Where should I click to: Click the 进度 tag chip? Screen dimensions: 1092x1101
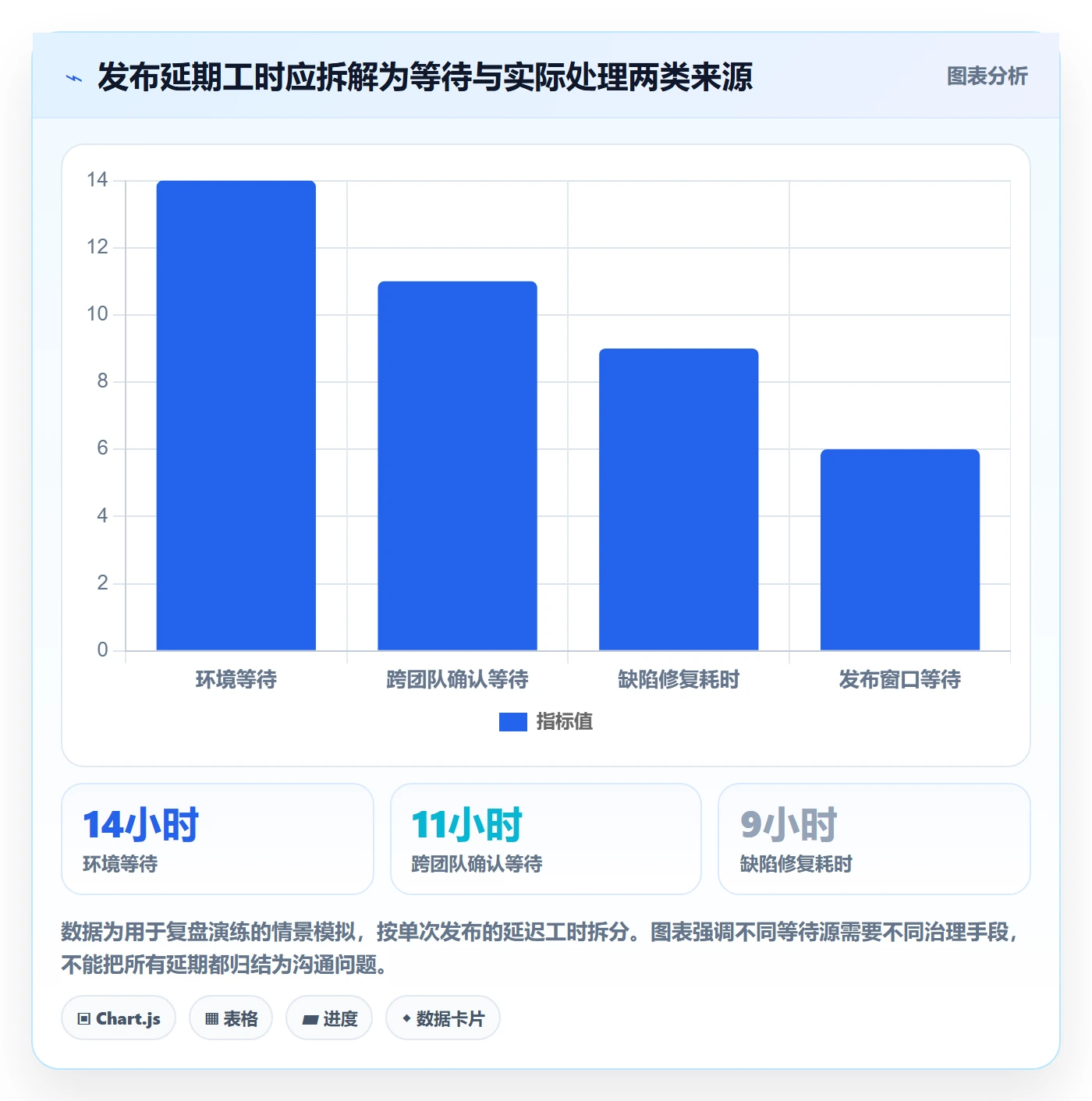(329, 1018)
